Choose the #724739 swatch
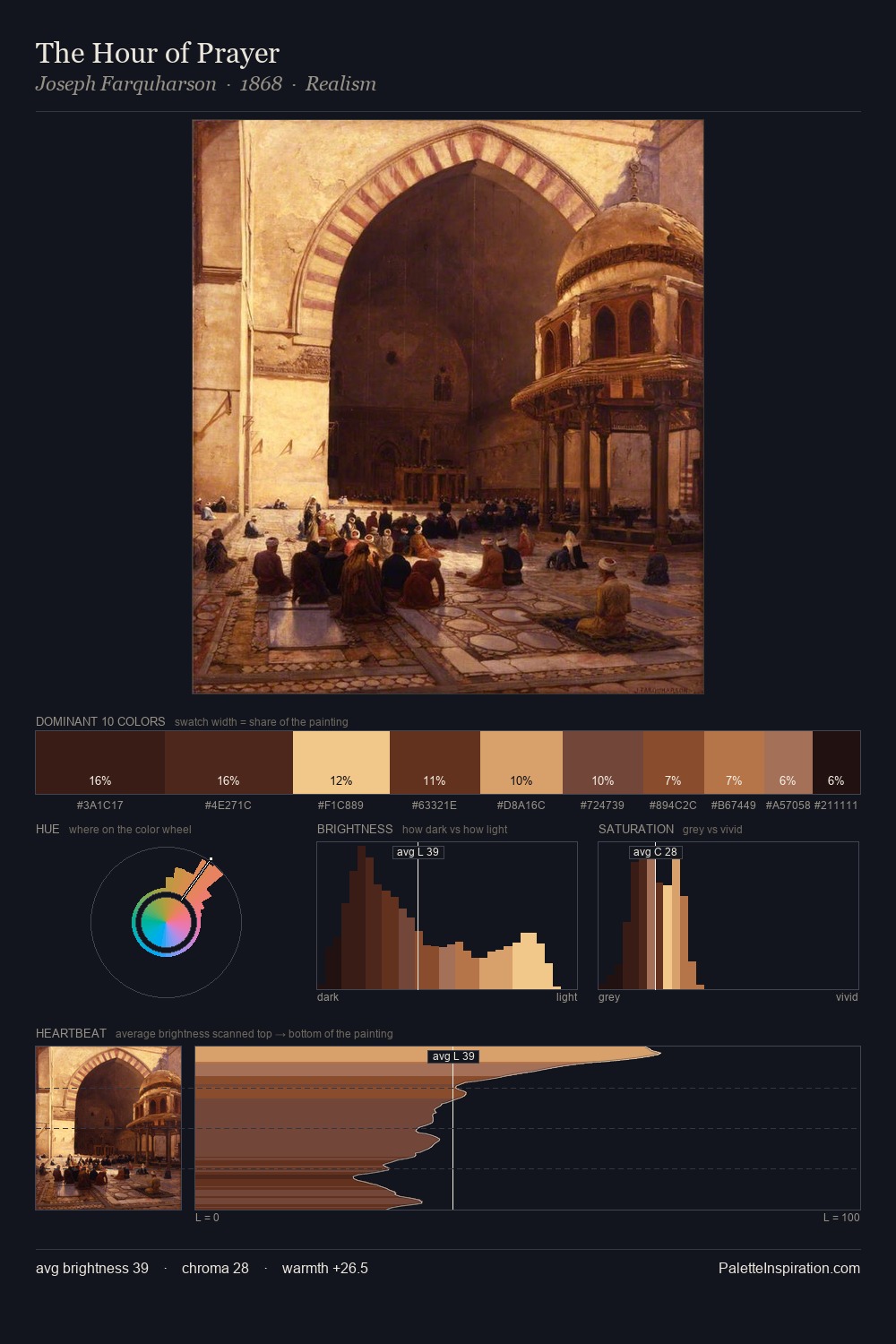Image resolution: width=896 pixels, height=1344 pixels. click(x=603, y=762)
